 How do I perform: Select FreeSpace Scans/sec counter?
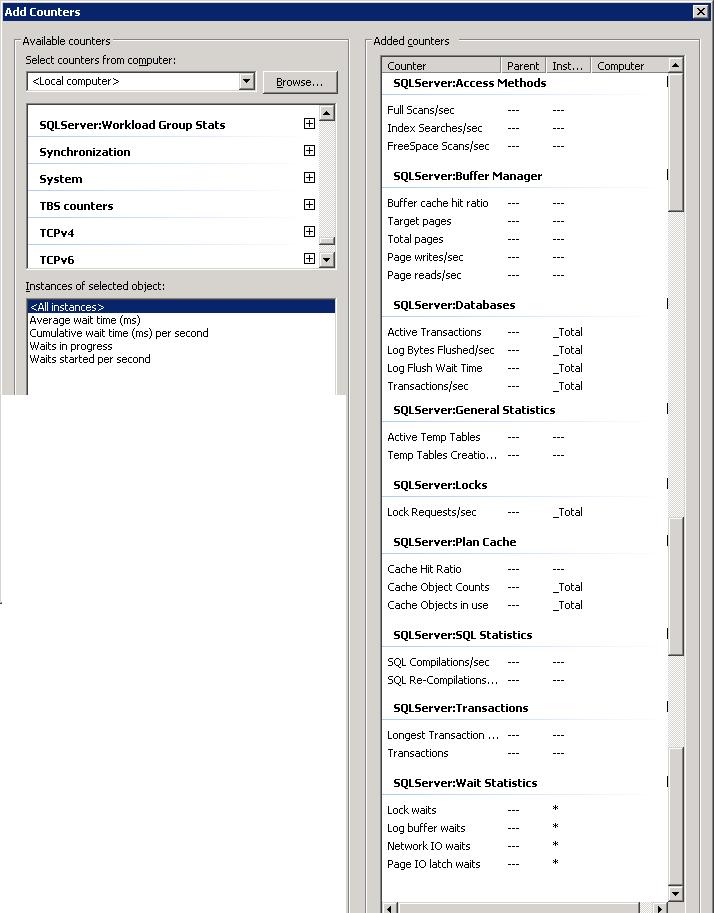(x=438, y=146)
